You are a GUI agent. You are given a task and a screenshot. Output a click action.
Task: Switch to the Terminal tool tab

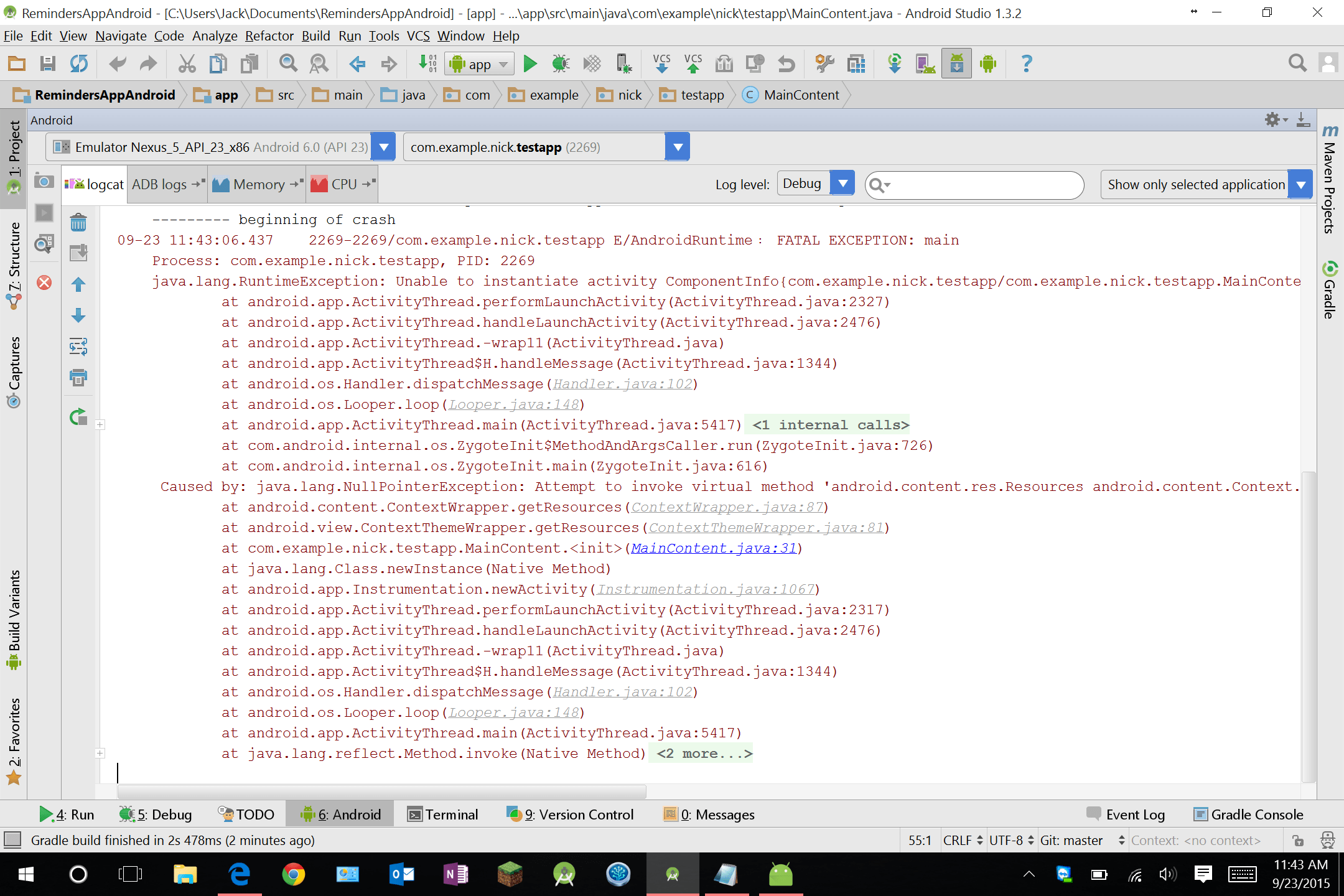pyautogui.click(x=443, y=814)
